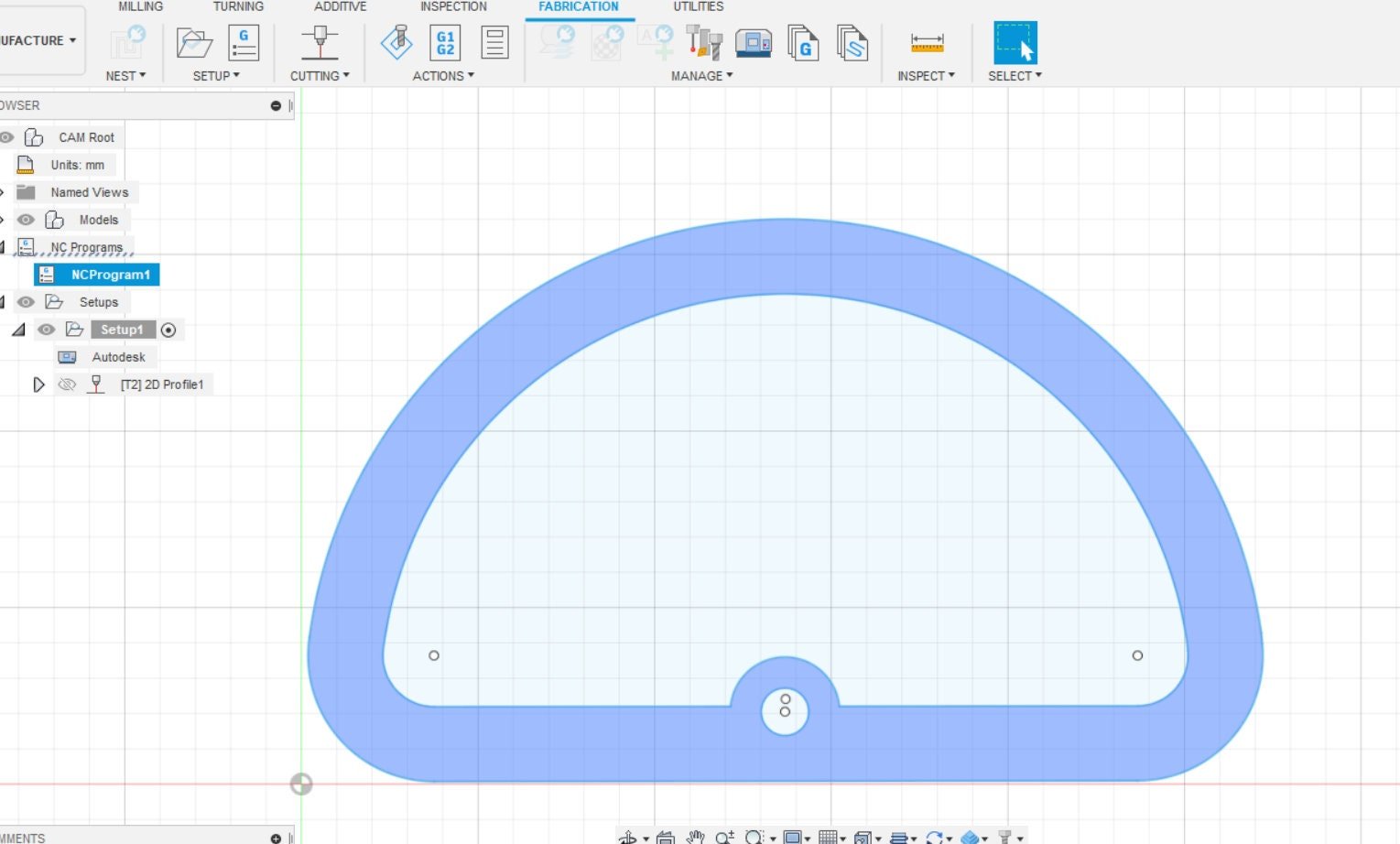This screenshot has width=1400, height=844.
Task: Open the Template Library paperclip icon
Action: click(x=852, y=43)
